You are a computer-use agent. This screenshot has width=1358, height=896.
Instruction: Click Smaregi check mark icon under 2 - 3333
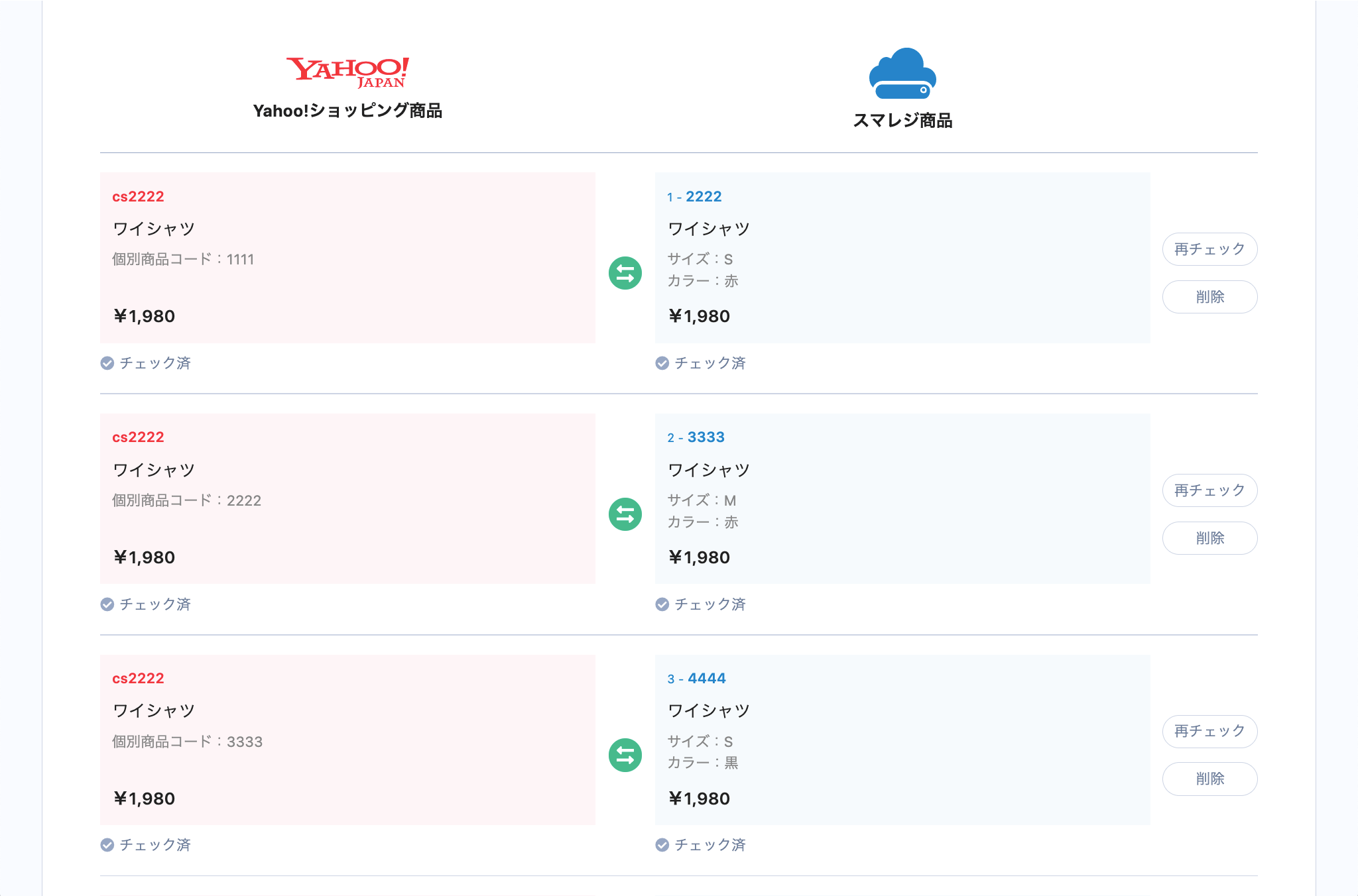click(x=662, y=604)
